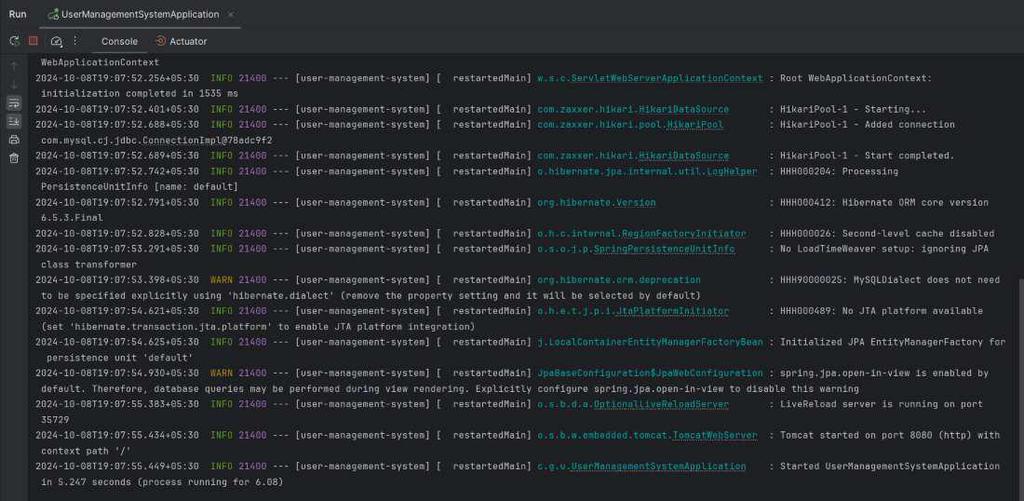This screenshot has height=501, width=1024.
Task: Click the console vertical scrollbar thumb
Action: point(1021,389)
